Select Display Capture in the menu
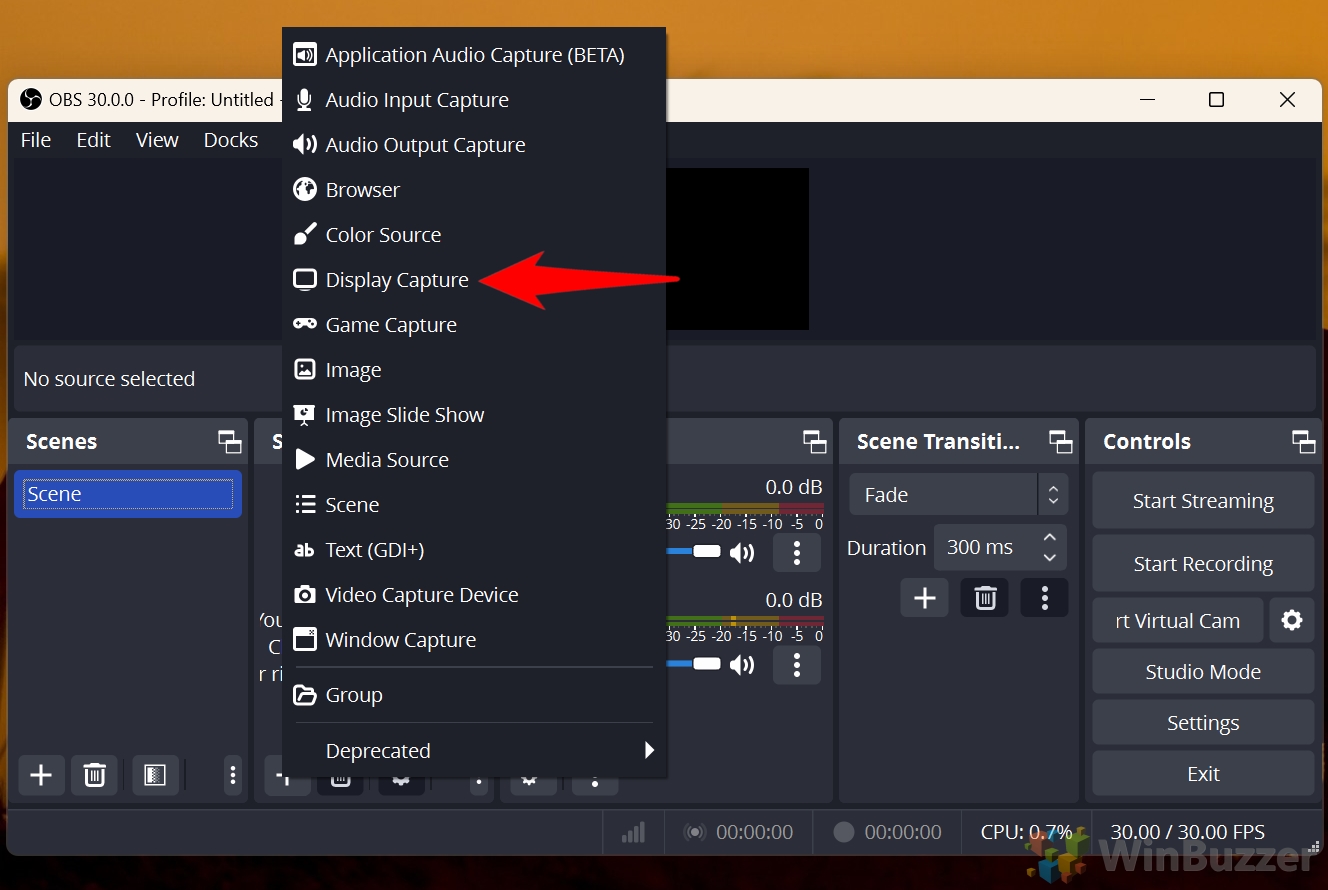Image resolution: width=1328 pixels, height=890 pixels. [x=474, y=280]
